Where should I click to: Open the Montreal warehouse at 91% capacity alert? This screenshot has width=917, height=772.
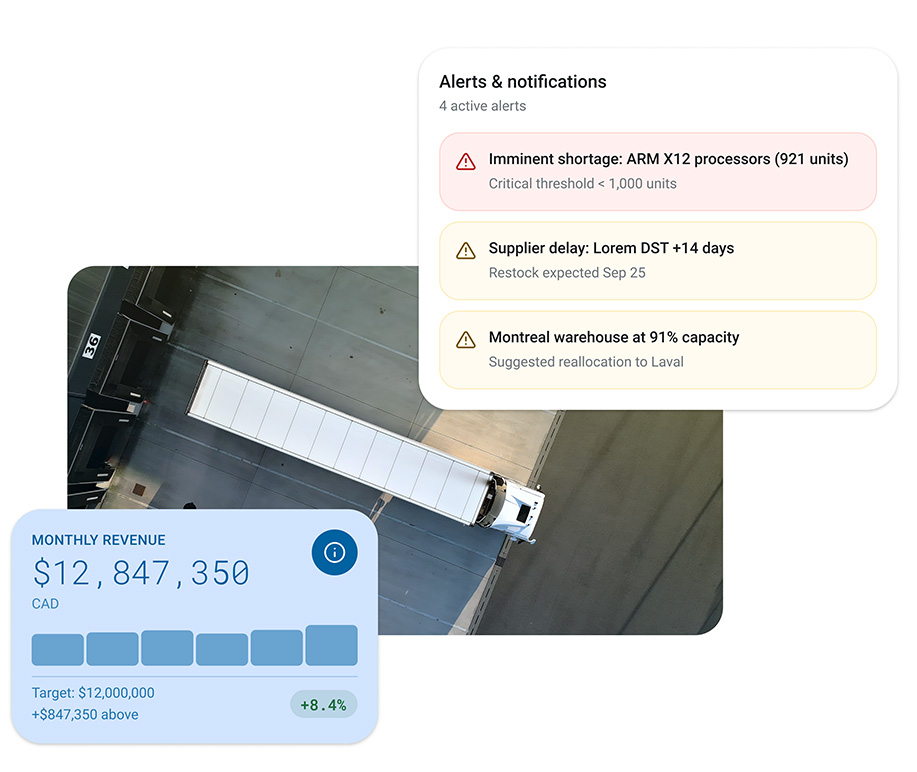tap(658, 350)
